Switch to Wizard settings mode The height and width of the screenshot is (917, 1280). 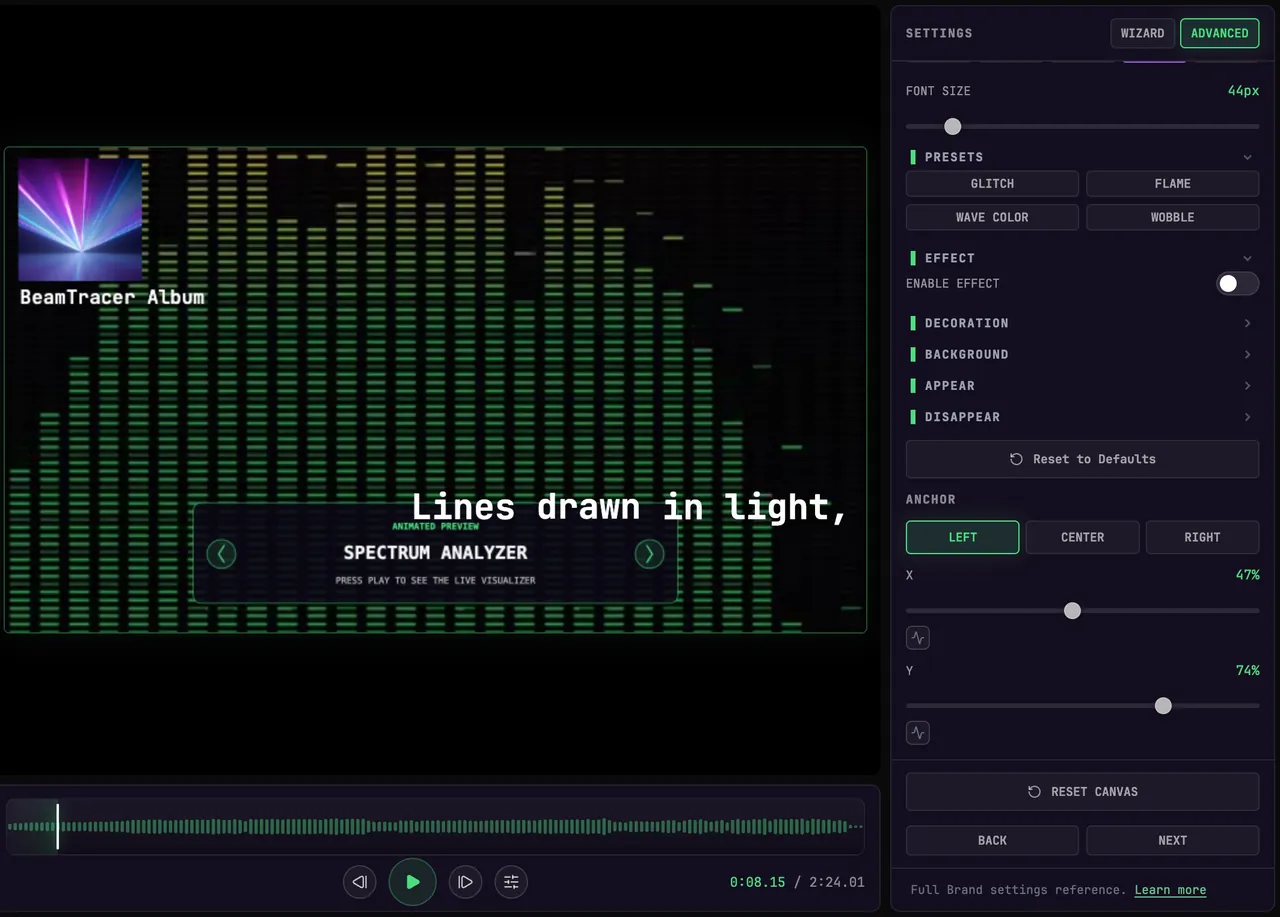[x=1142, y=33]
